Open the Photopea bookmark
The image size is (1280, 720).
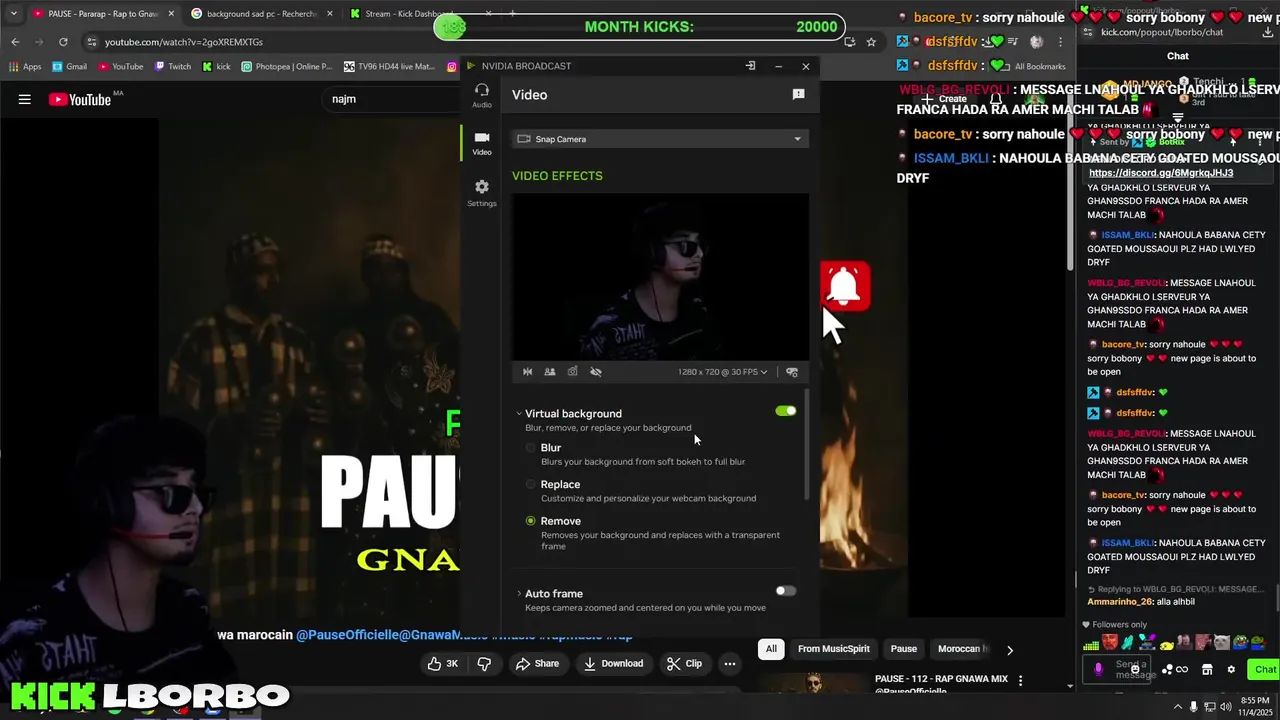[x=287, y=67]
